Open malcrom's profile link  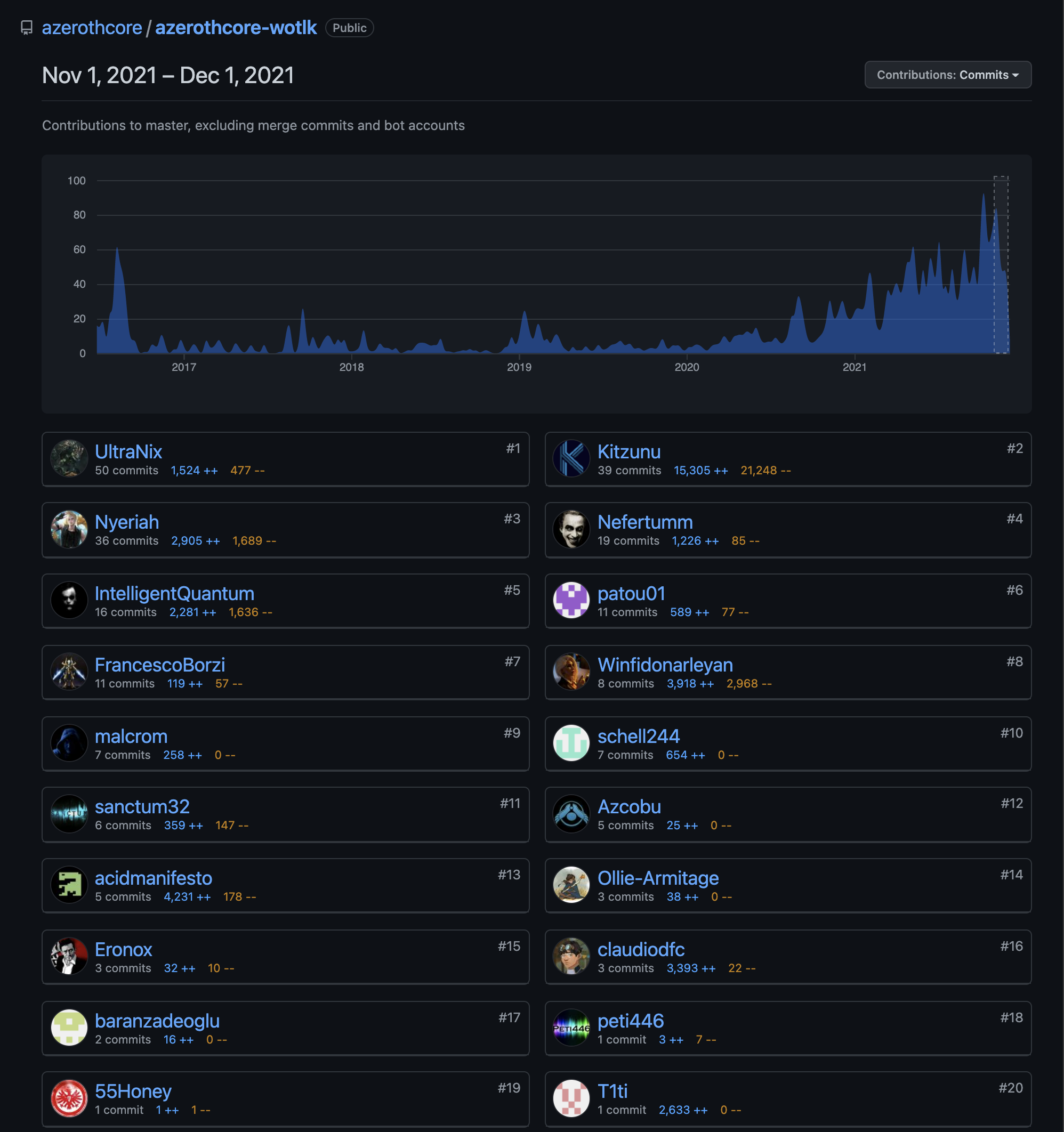(x=131, y=736)
